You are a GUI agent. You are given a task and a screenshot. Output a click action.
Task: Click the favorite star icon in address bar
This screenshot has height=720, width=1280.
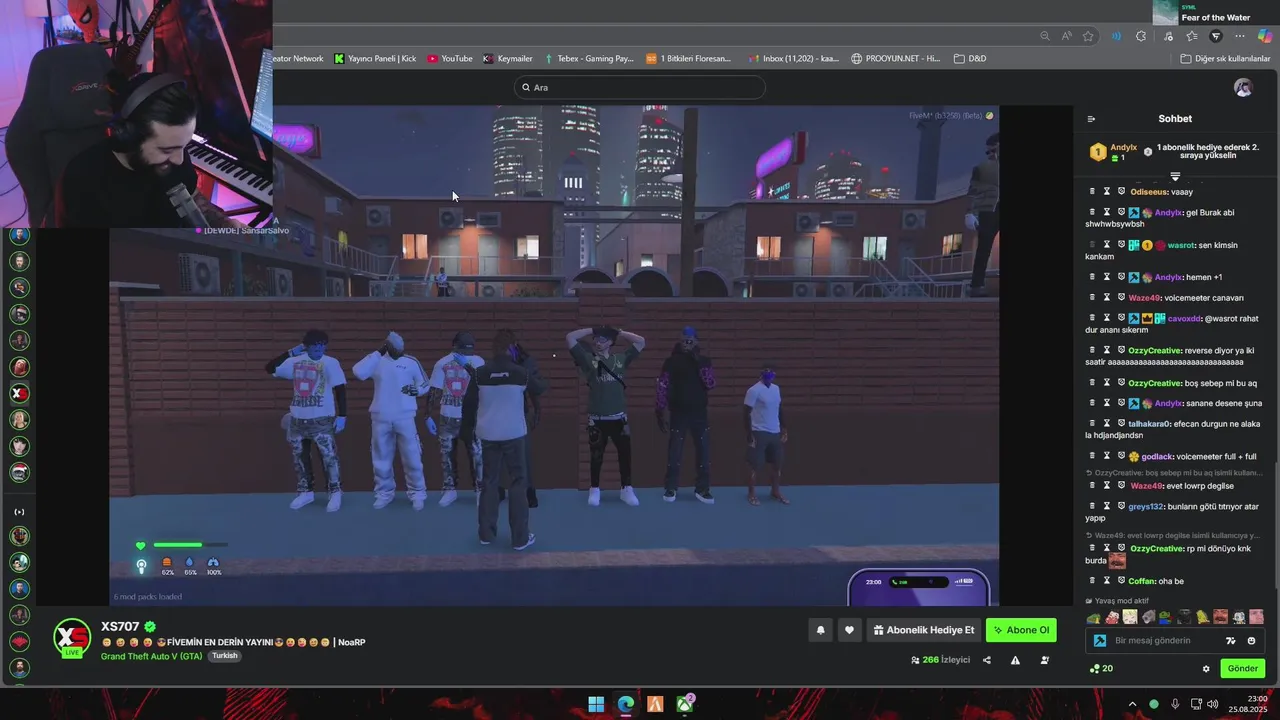[x=1088, y=36]
